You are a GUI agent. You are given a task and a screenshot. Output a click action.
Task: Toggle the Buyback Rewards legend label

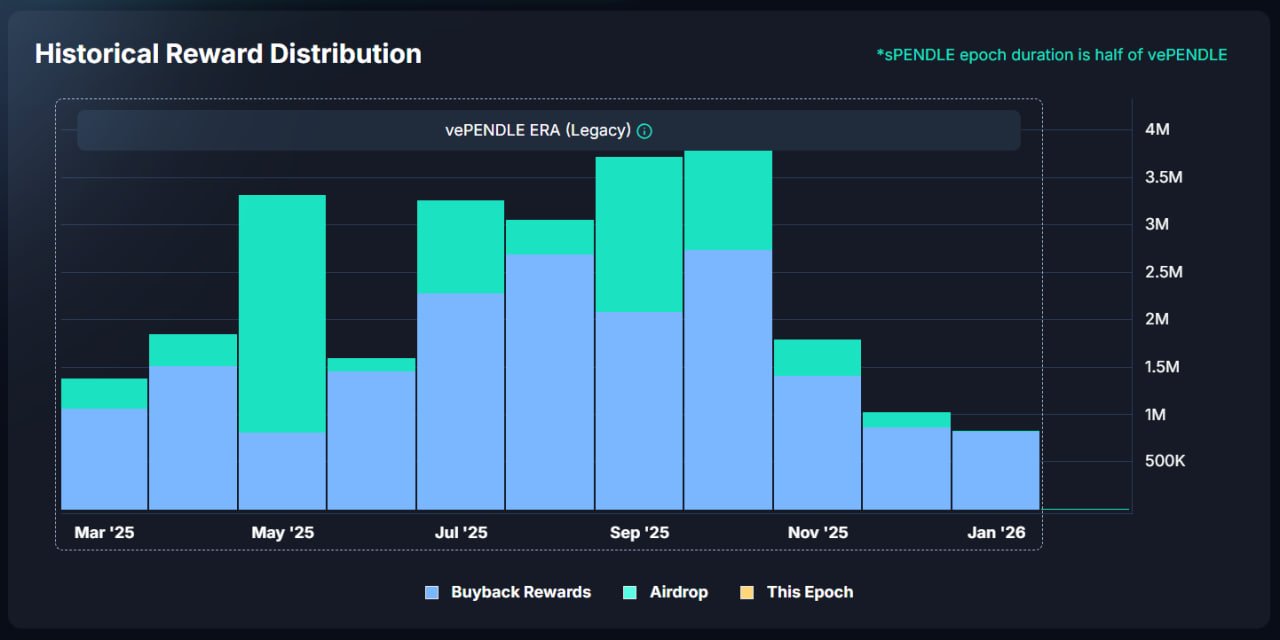(520, 592)
